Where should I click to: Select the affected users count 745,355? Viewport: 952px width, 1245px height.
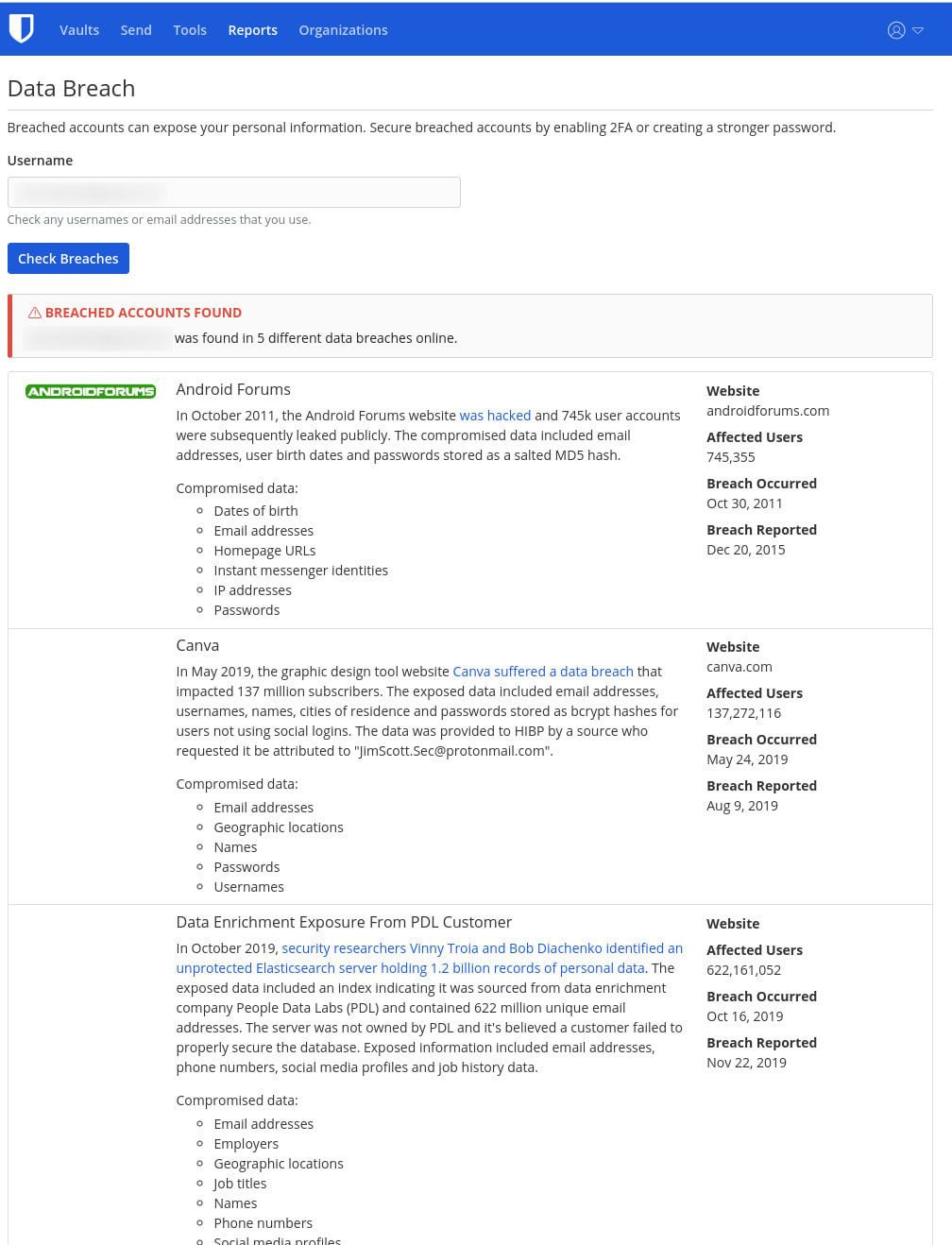pos(731,457)
